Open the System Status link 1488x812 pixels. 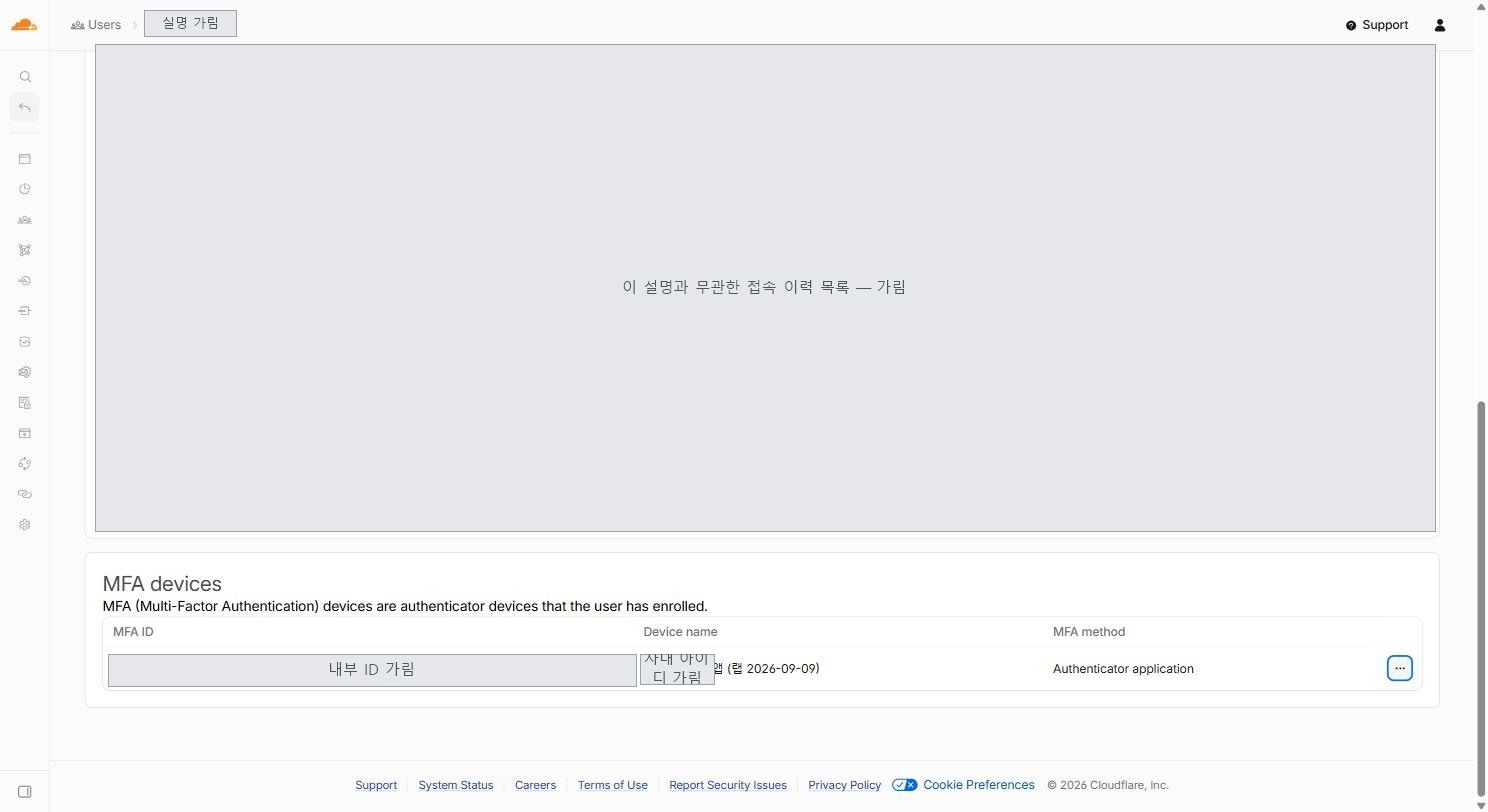[x=456, y=785]
